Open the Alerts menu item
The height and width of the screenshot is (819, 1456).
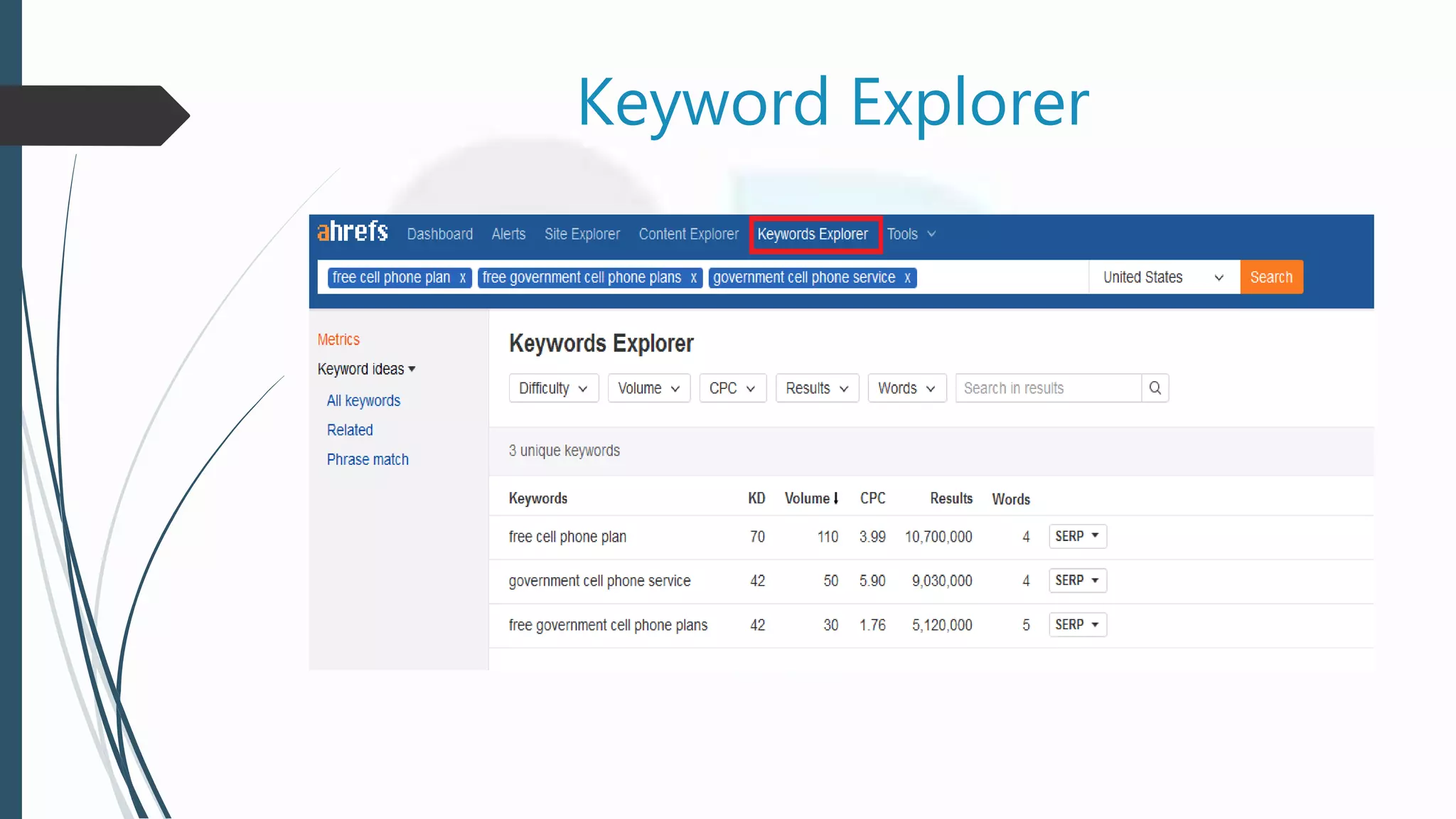tap(508, 234)
